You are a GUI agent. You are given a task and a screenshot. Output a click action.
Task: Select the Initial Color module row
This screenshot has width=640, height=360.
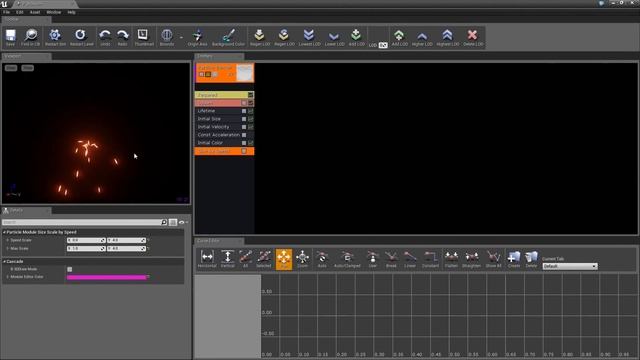point(224,143)
